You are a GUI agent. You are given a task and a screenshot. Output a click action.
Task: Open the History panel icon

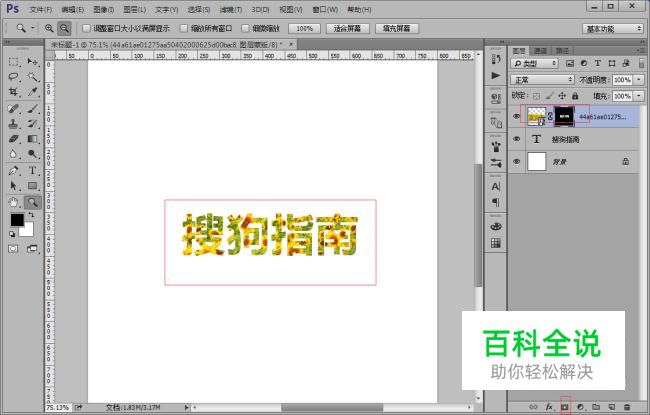[x=496, y=59]
